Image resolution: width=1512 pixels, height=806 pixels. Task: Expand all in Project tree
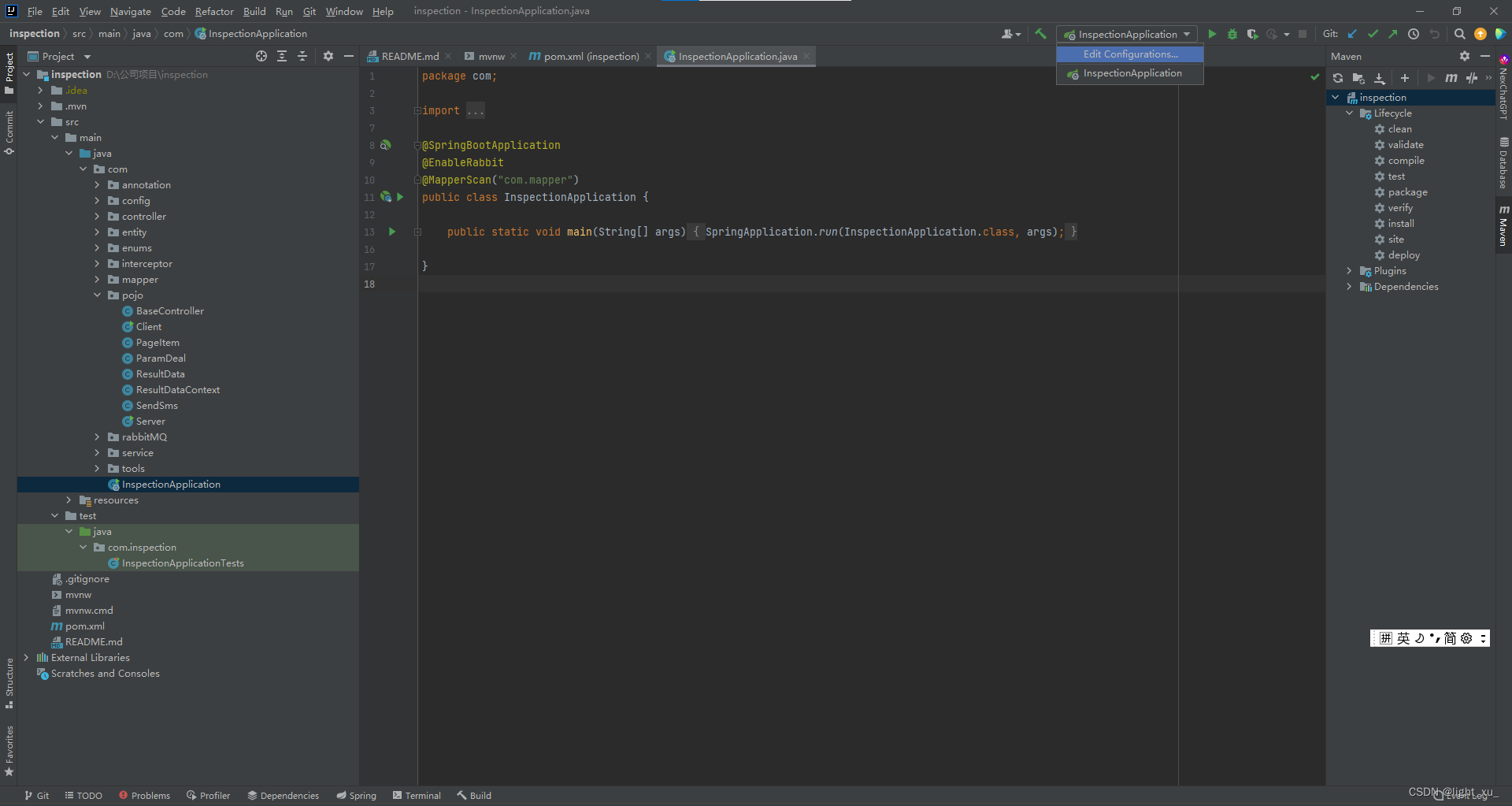point(282,56)
